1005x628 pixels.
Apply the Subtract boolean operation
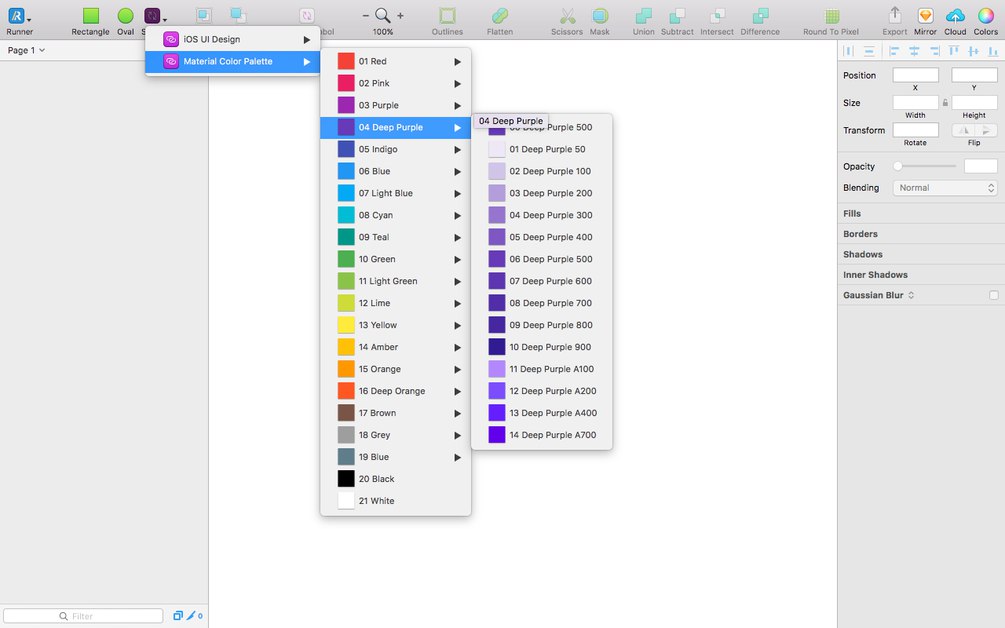pos(677,16)
